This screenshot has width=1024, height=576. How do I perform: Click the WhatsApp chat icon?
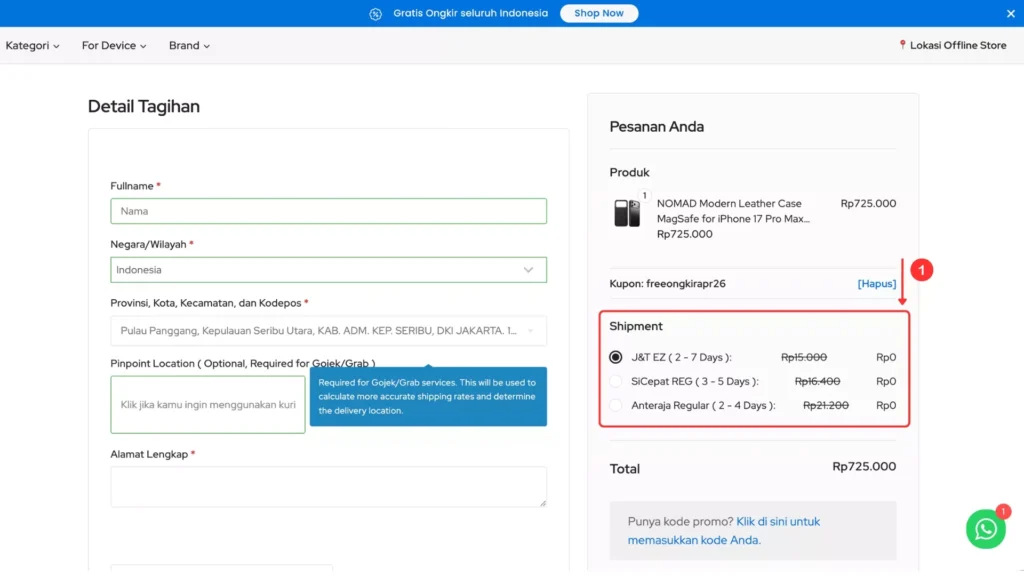[x=985, y=529]
